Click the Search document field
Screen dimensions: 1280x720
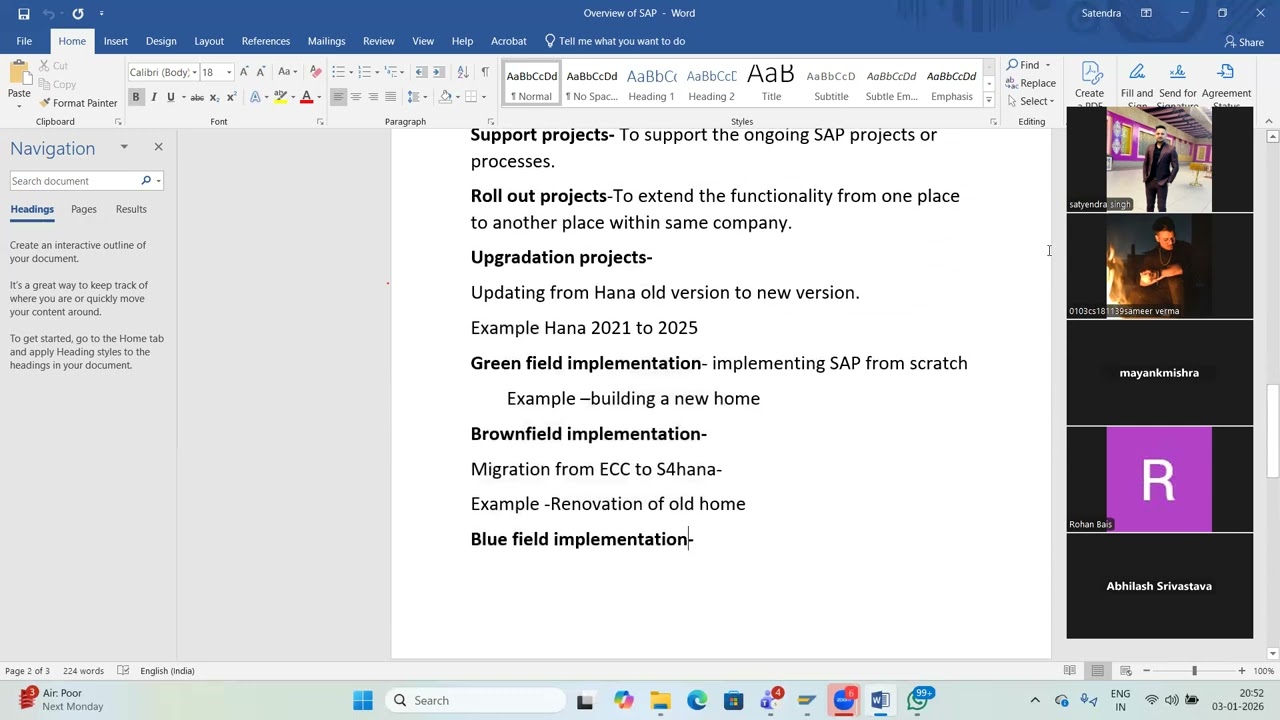point(75,181)
